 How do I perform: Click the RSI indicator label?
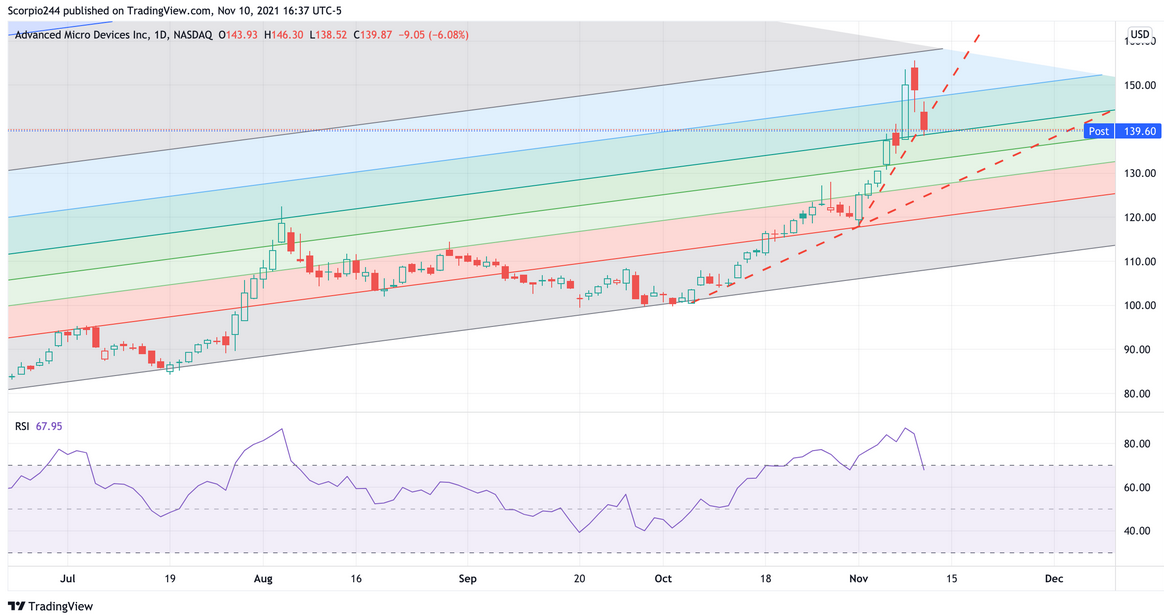click(22, 426)
